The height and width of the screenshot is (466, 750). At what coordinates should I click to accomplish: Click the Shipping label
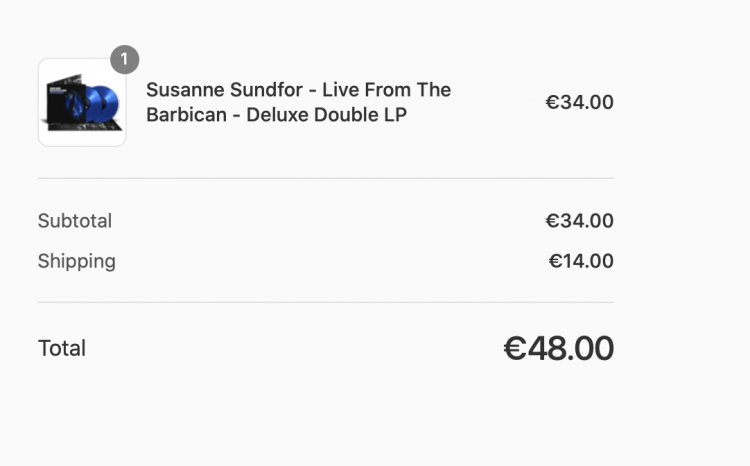(x=77, y=261)
